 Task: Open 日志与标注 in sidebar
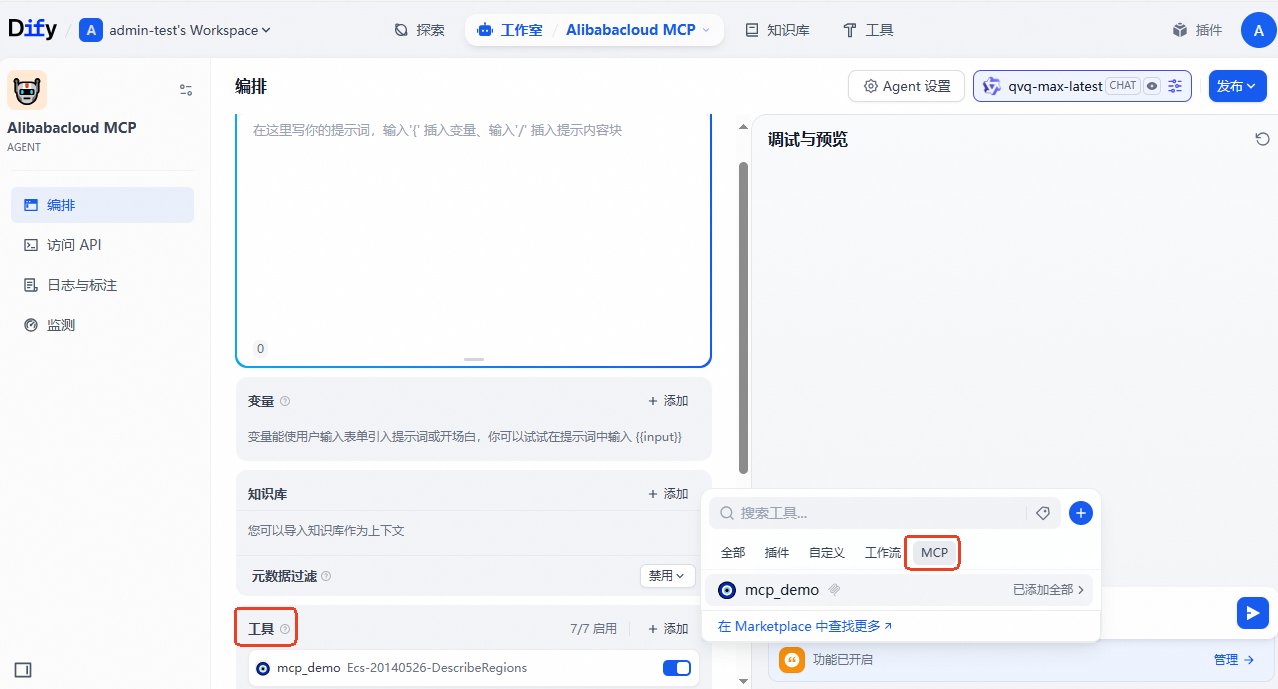[102, 285]
